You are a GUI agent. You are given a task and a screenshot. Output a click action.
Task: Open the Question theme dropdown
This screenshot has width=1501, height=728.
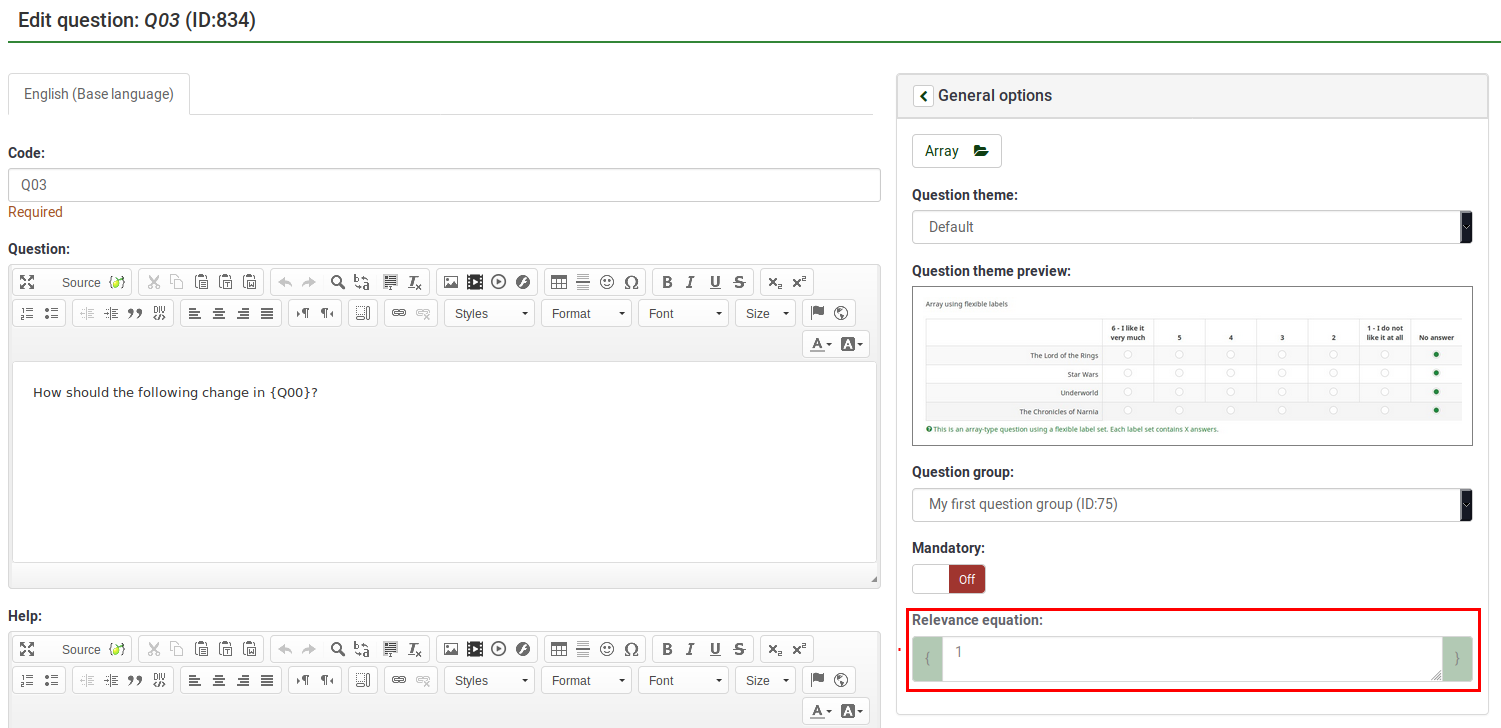(x=1191, y=227)
